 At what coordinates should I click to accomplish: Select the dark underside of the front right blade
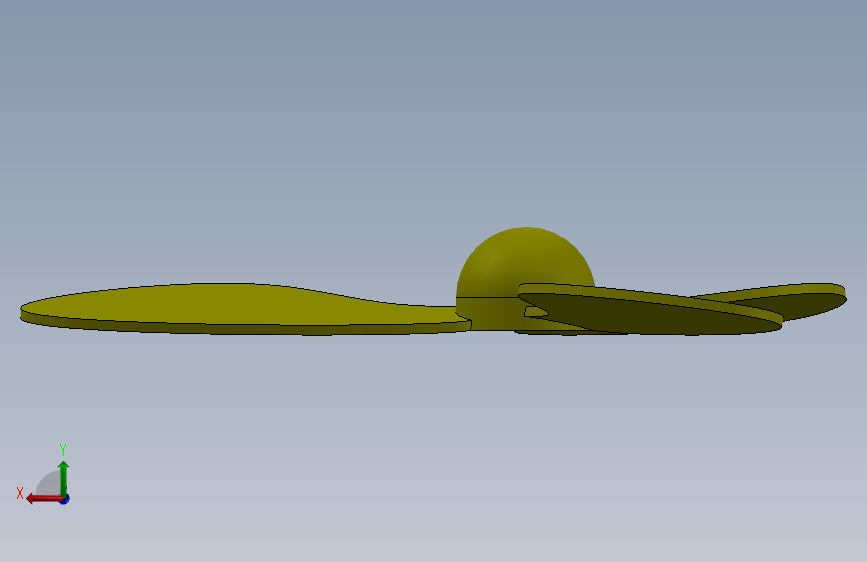(652, 315)
